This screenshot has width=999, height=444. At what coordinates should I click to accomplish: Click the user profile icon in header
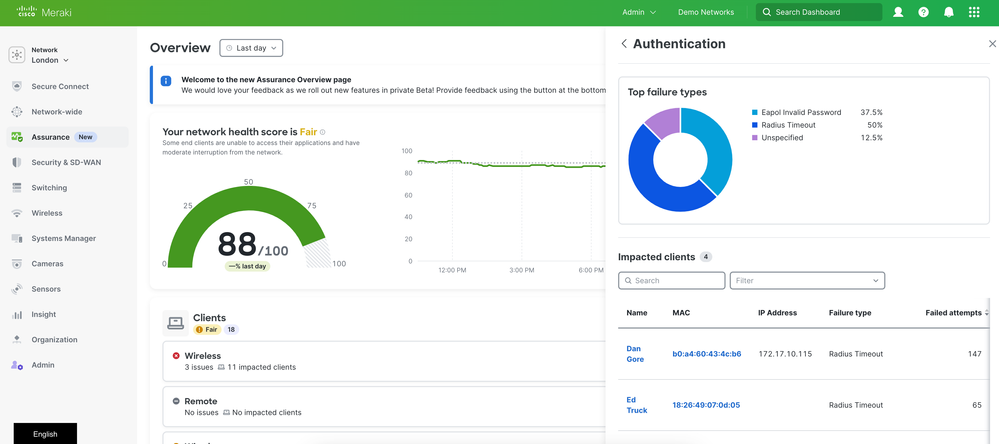click(x=898, y=12)
